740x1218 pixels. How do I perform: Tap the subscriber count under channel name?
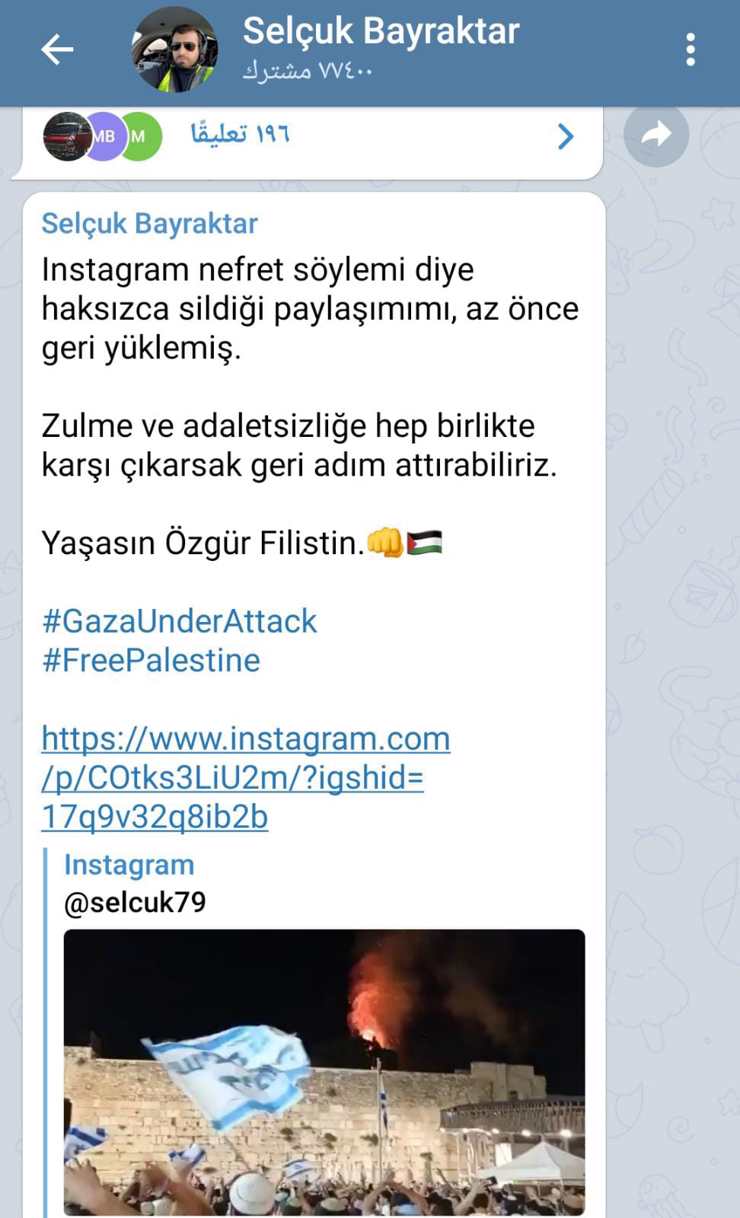tap(307, 72)
